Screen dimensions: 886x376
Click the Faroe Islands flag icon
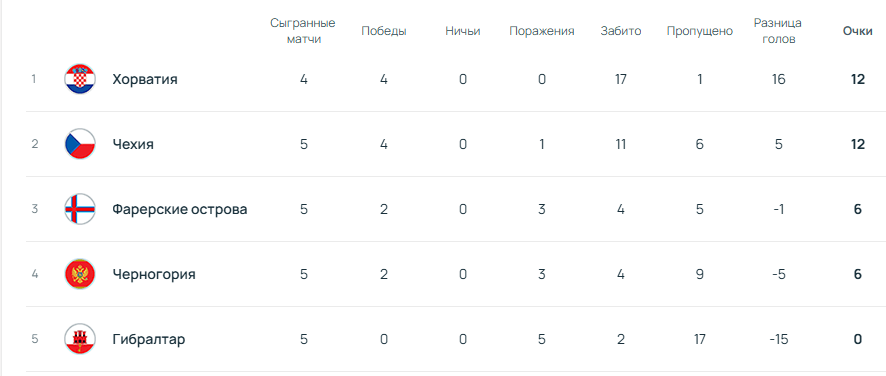(80, 209)
